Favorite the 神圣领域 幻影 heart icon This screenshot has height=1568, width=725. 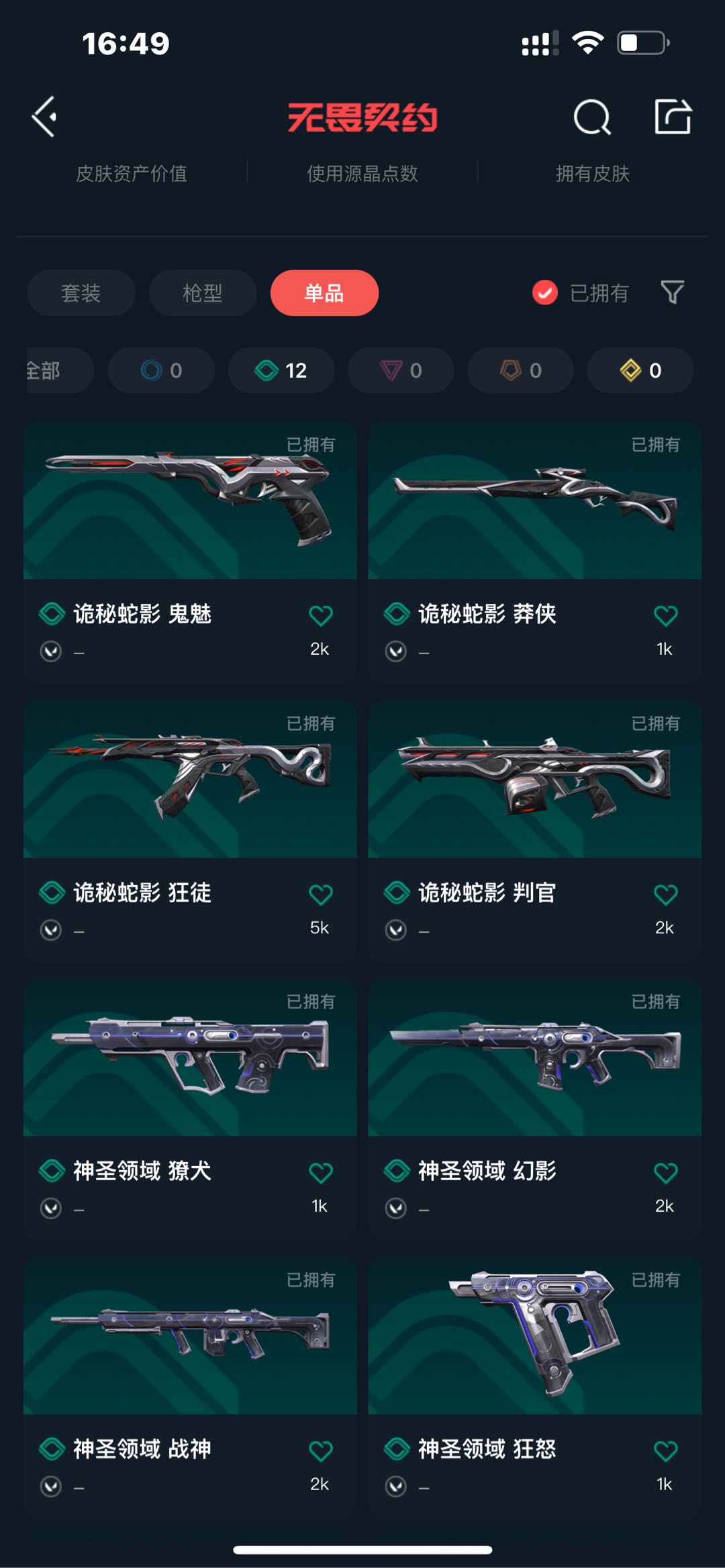pos(665,1172)
